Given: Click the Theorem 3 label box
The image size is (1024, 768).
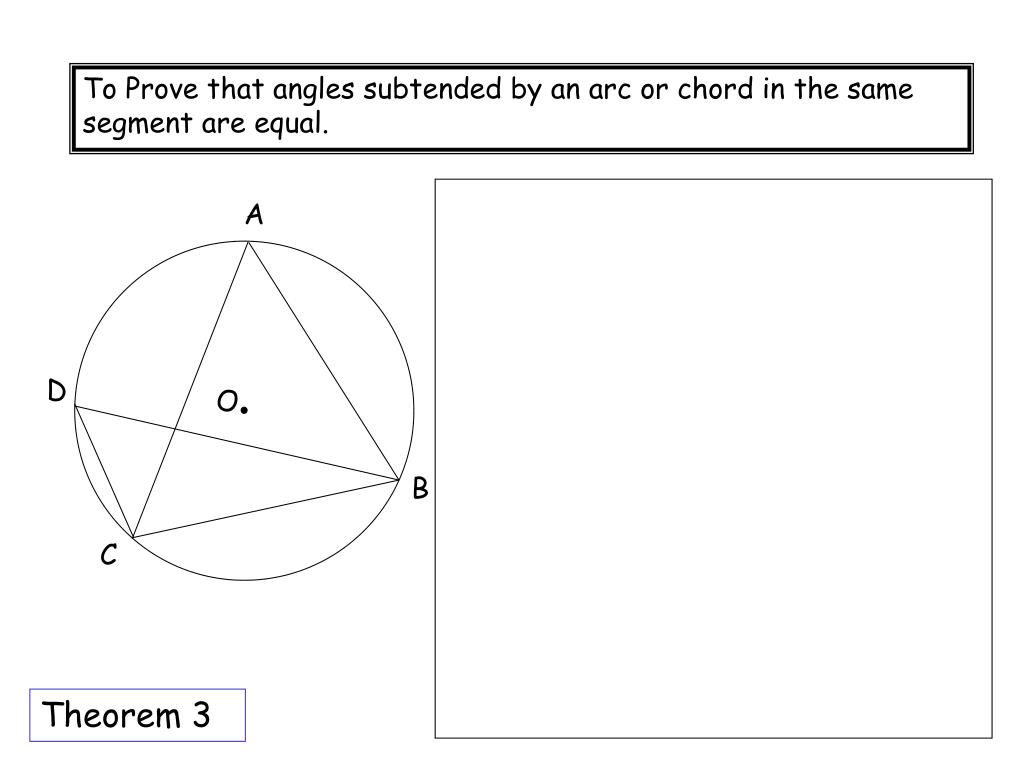Looking at the screenshot, I should pos(137,715).
